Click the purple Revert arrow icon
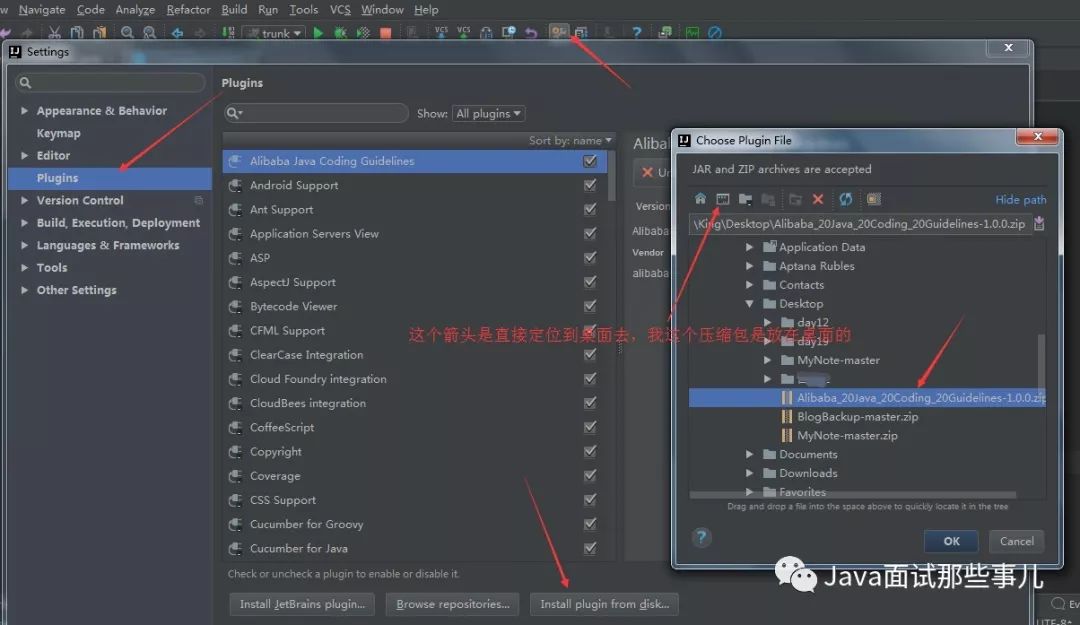 point(530,32)
